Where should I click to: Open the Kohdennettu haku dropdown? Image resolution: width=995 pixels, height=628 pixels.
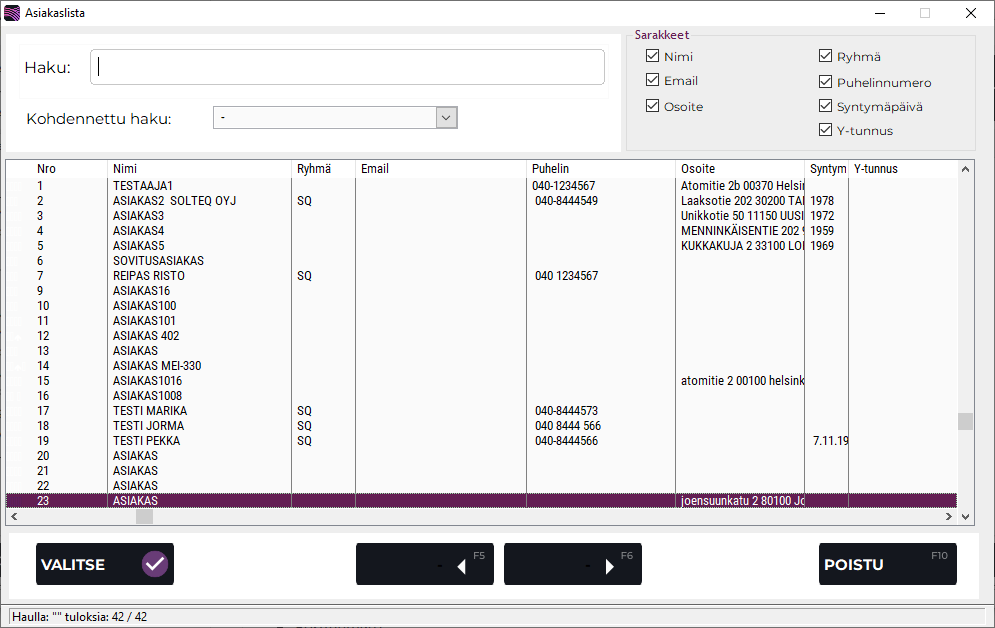click(x=446, y=118)
